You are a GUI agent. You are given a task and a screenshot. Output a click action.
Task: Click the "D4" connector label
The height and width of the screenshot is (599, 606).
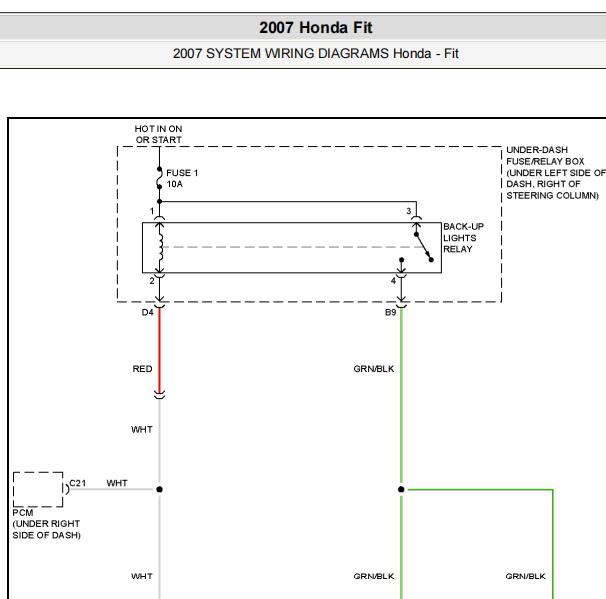point(147,312)
